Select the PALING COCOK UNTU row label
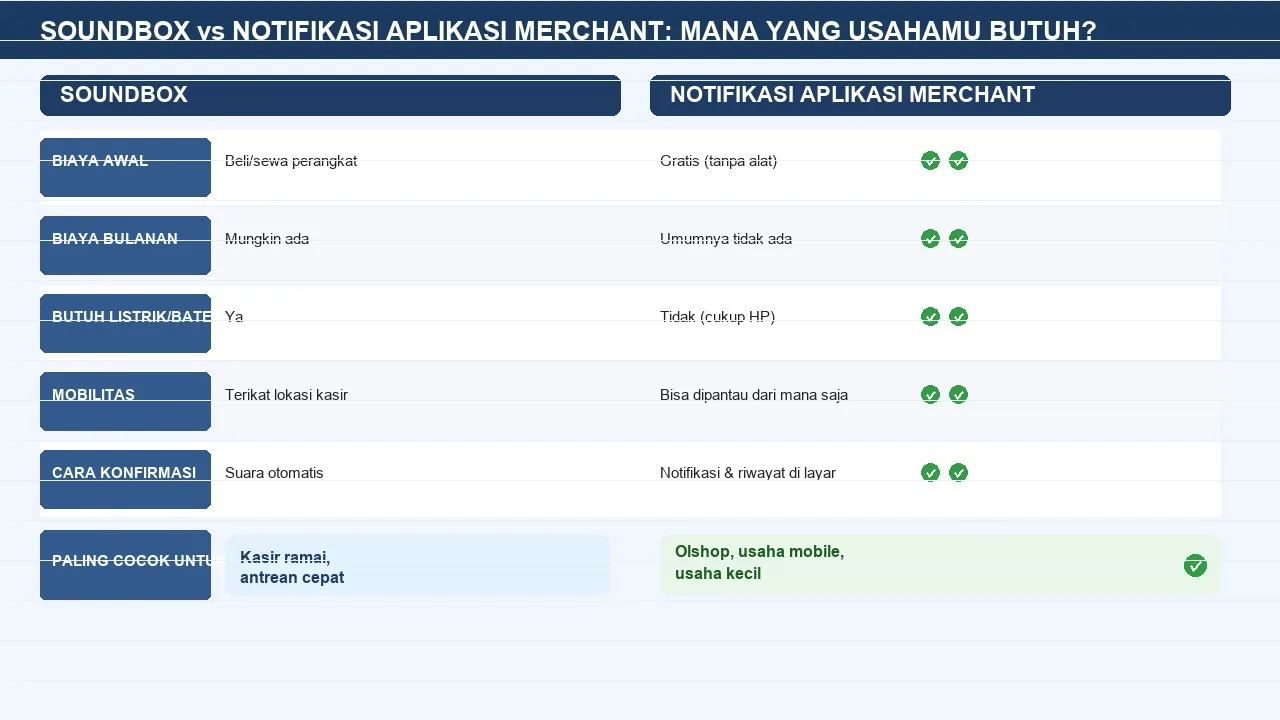The width and height of the screenshot is (1280, 720). click(125, 565)
